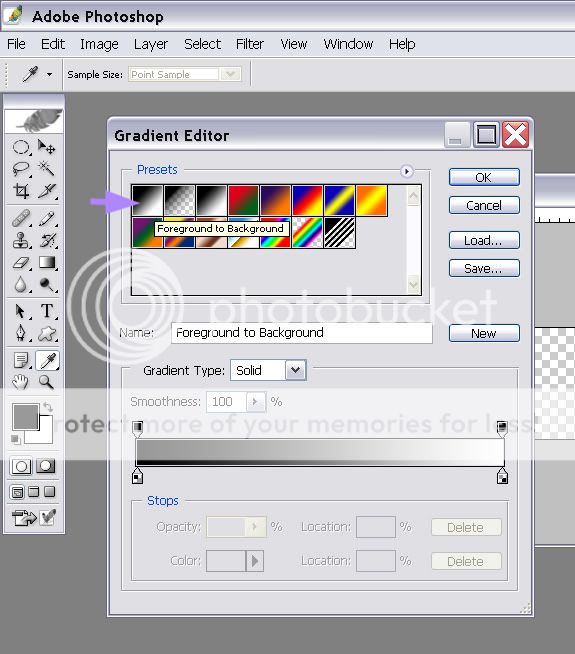Select the Elliptical Marquee tool
The width and height of the screenshot is (575, 654).
coord(21,147)
